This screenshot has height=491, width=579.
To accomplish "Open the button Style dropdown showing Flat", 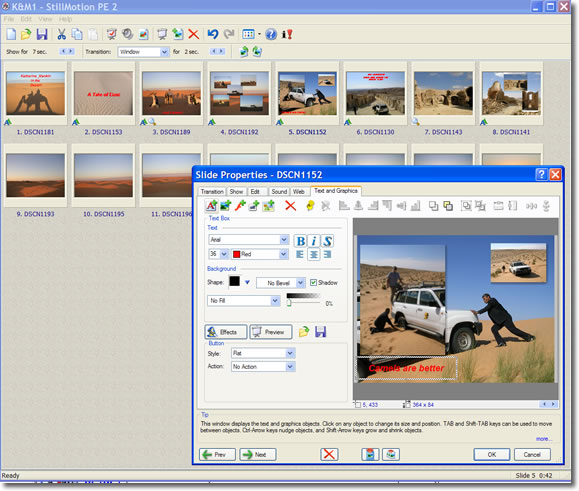I will pos(263,353).
